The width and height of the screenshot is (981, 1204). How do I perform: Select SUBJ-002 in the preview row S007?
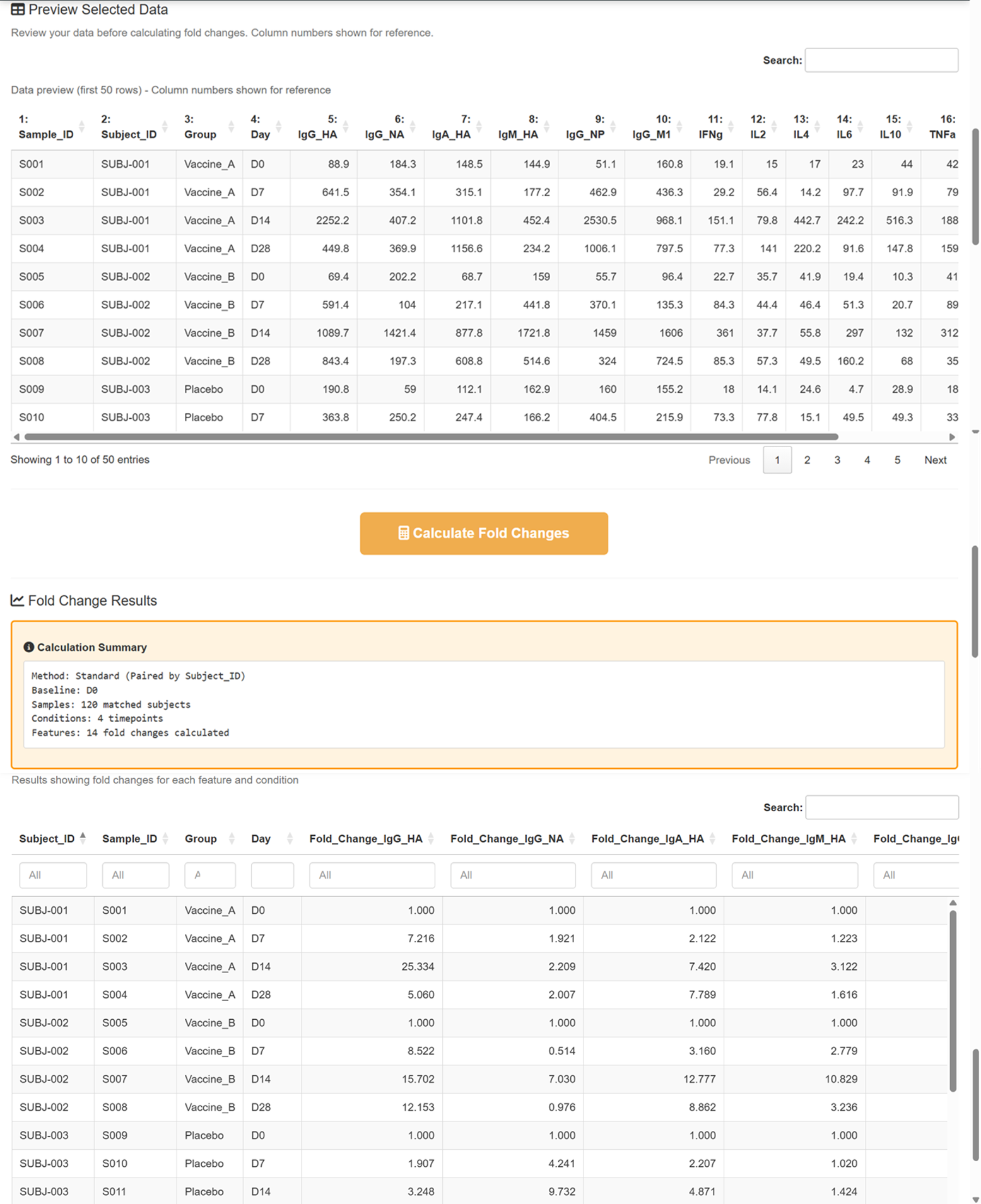(126, 332)
